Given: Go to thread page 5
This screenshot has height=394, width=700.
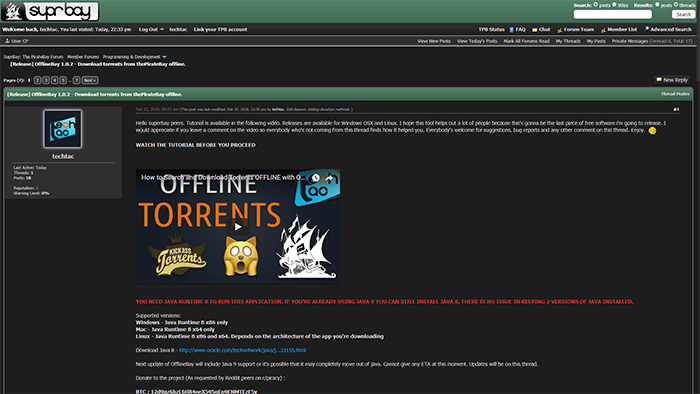Looking at the screenshot, I should pos(63,80).
